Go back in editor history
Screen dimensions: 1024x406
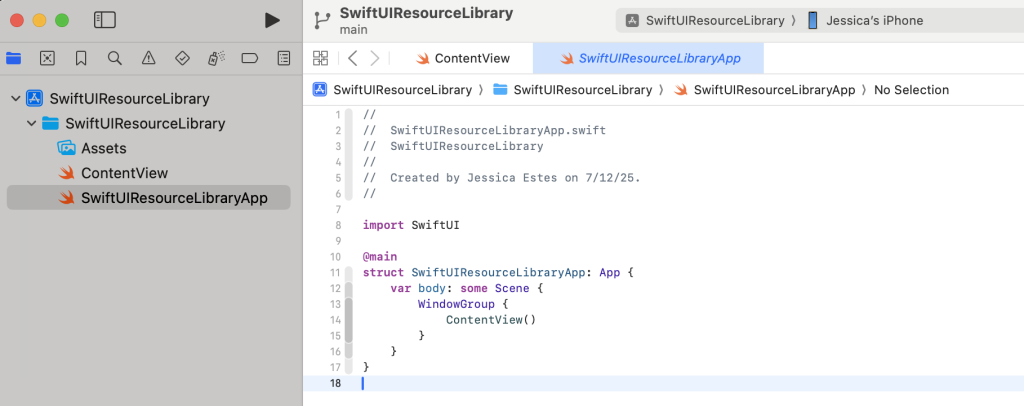tap(353, 58)
